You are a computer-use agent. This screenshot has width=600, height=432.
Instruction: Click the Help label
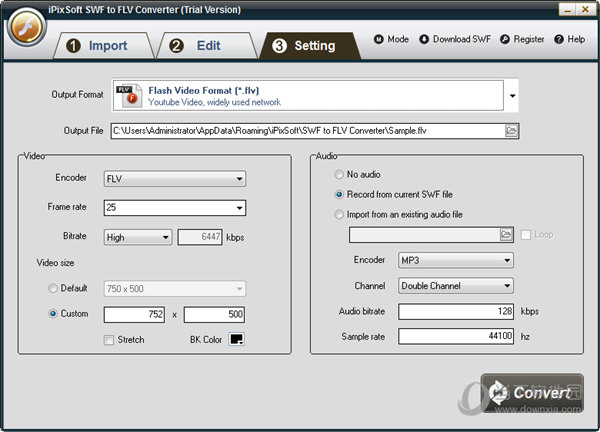click(576, 39)
